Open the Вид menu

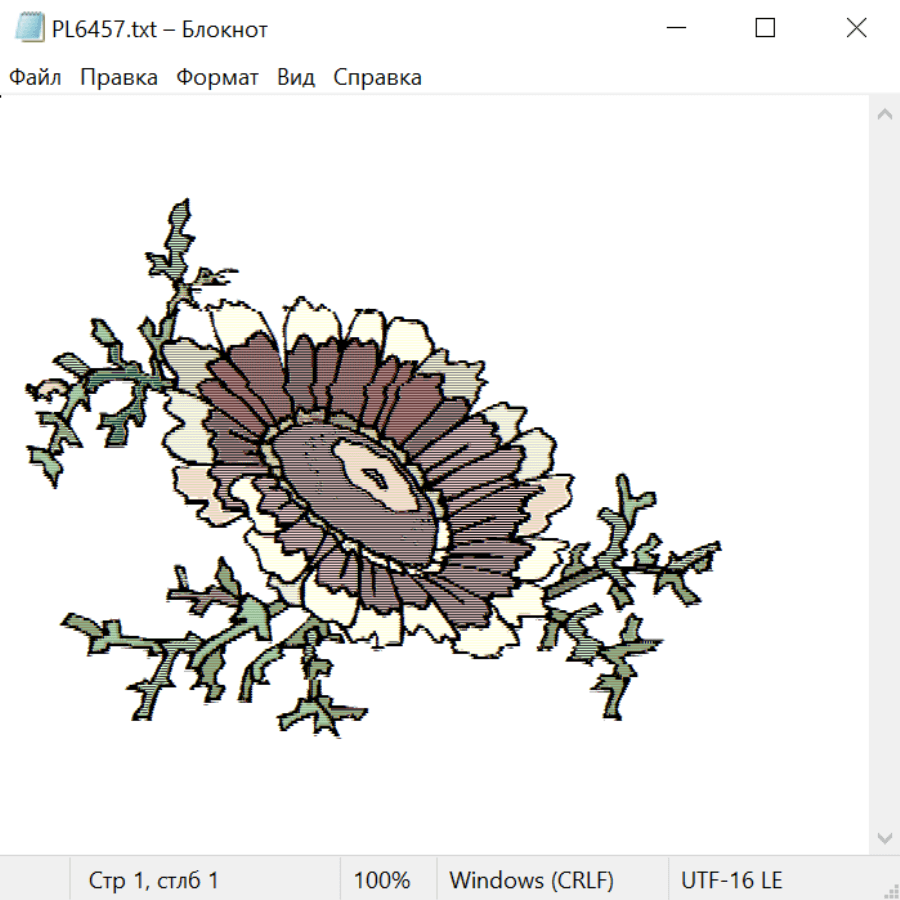295,78
